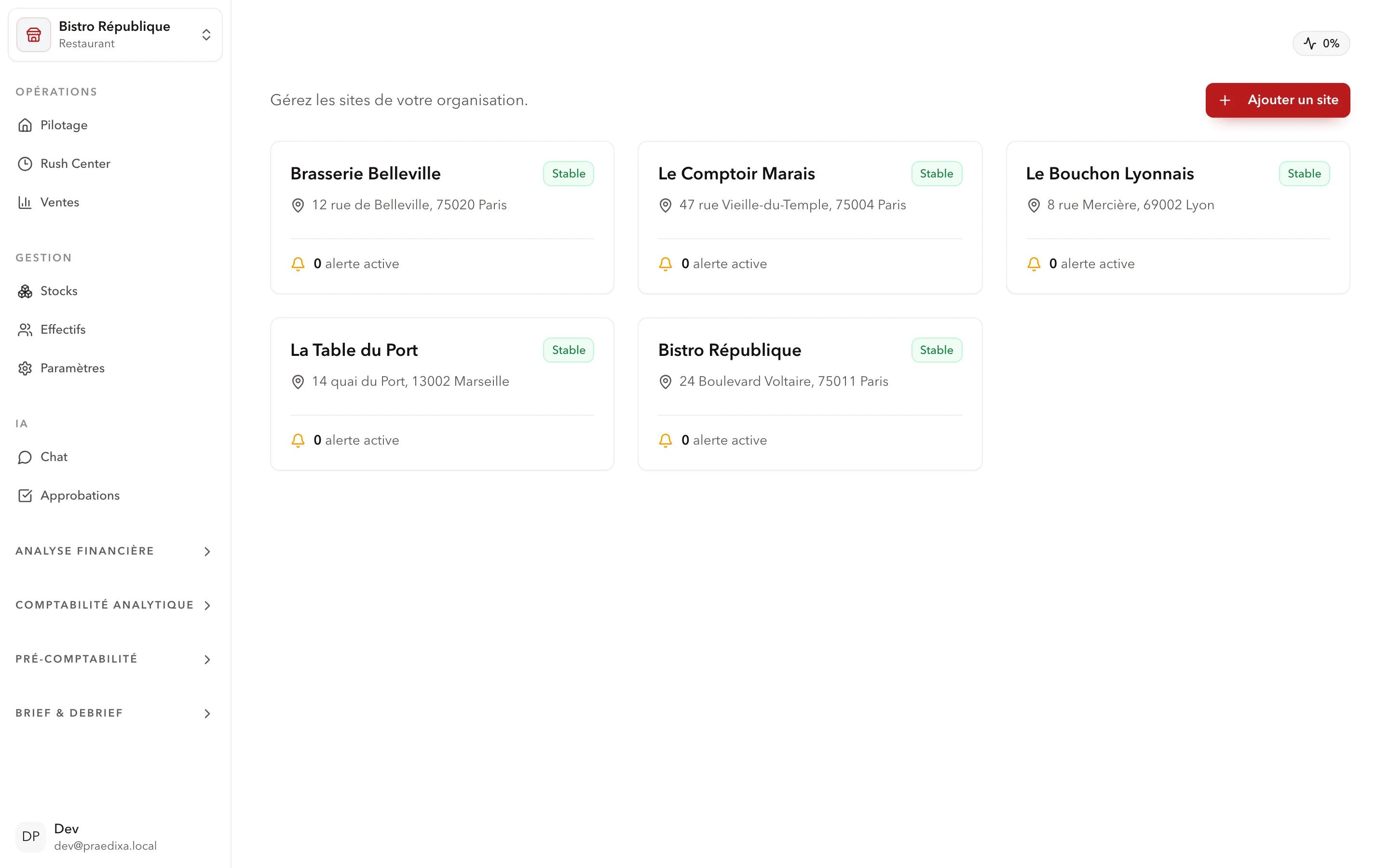The width and height of the screenshot is (1389, 868).
Task: Open the Bistro République organisation switcher
Action: 115,34
